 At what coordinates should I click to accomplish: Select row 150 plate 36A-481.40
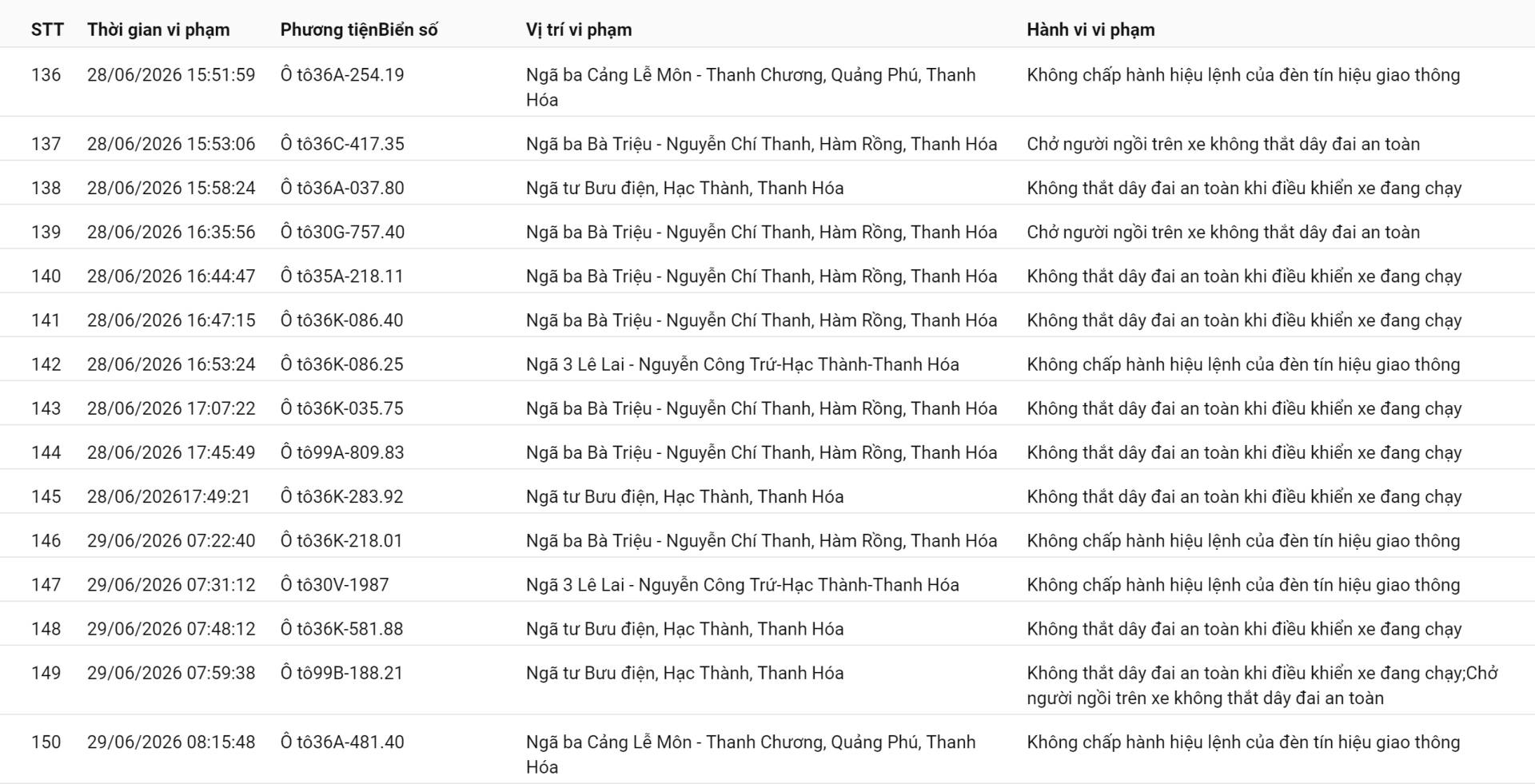(767, 750)
